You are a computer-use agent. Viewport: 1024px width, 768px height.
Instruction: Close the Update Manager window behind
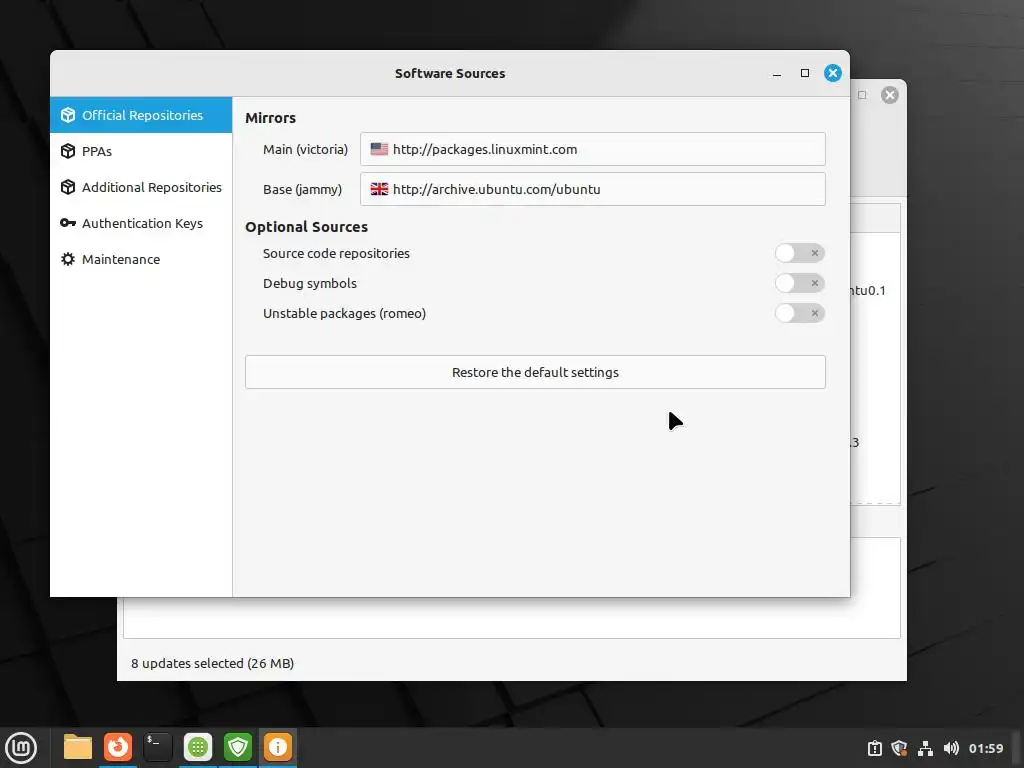tap(889, 95)
